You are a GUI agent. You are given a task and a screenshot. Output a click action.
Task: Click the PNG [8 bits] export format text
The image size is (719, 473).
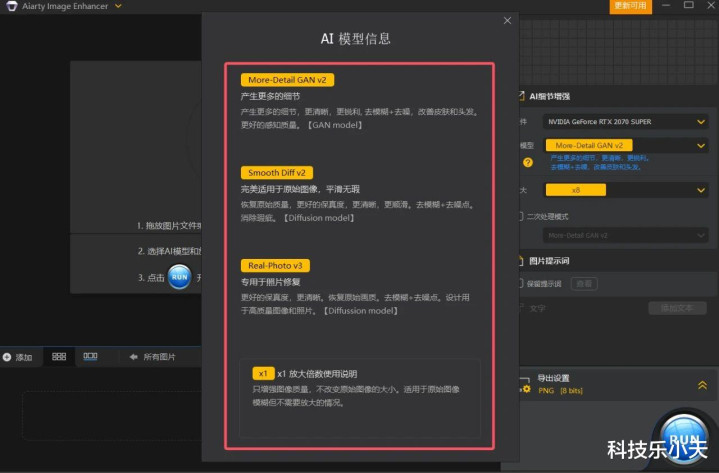click(x=560, y=390)
